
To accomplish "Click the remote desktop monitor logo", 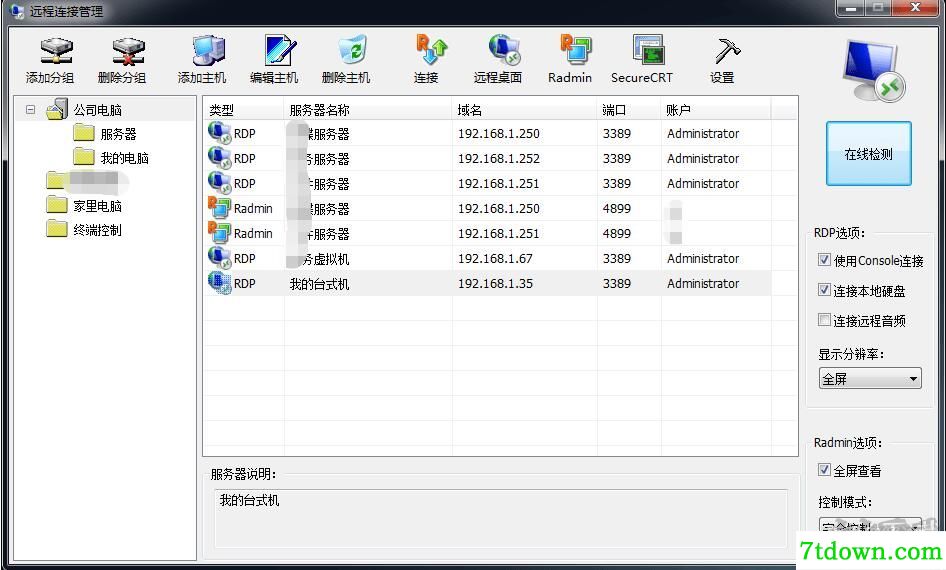I will click(874, 71).
